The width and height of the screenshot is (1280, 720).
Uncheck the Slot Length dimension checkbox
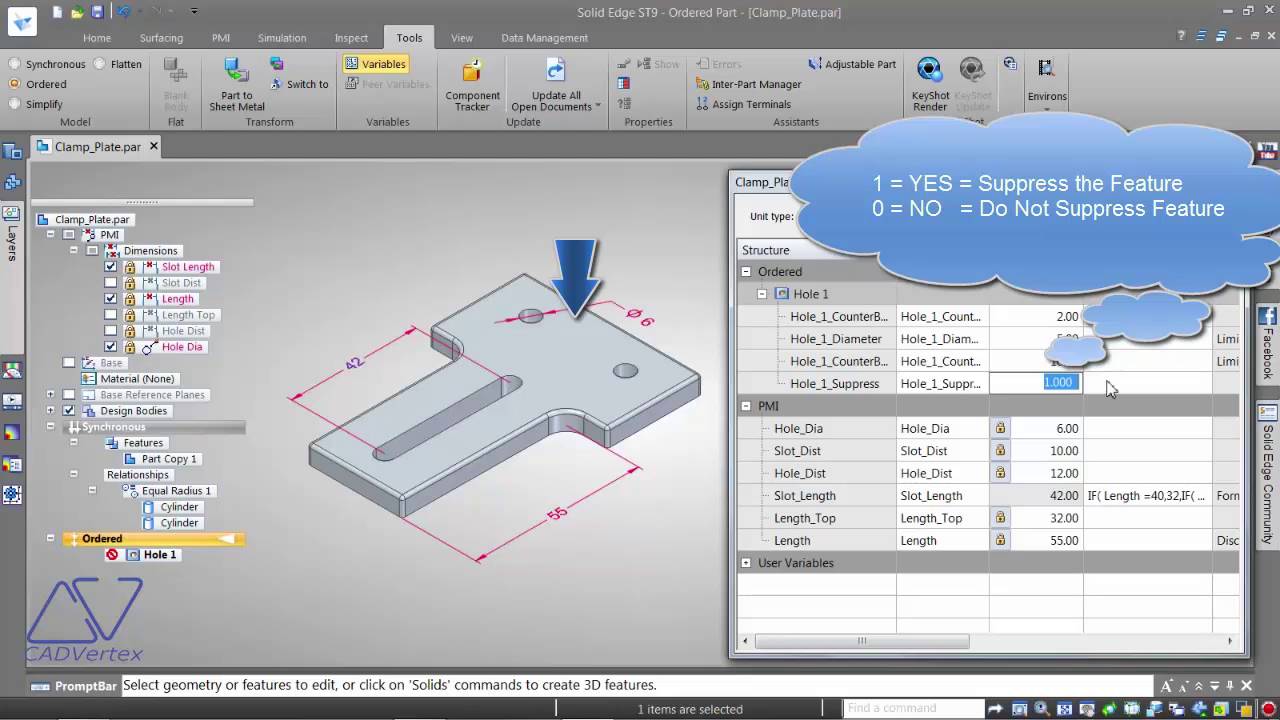pyautogui.click(x=111, y=267)
